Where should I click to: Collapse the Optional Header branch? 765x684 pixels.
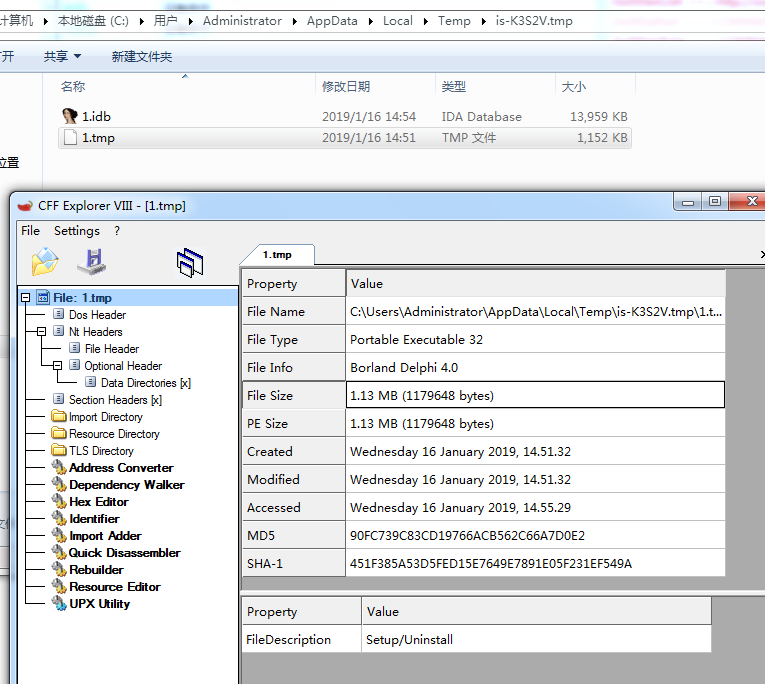[x=58, y=365]
